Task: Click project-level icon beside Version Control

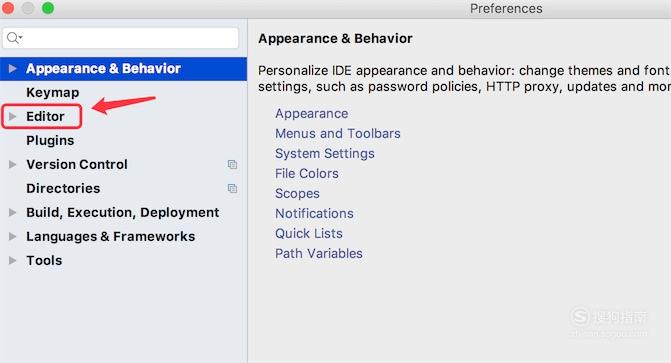Action: tap(232, 164)
